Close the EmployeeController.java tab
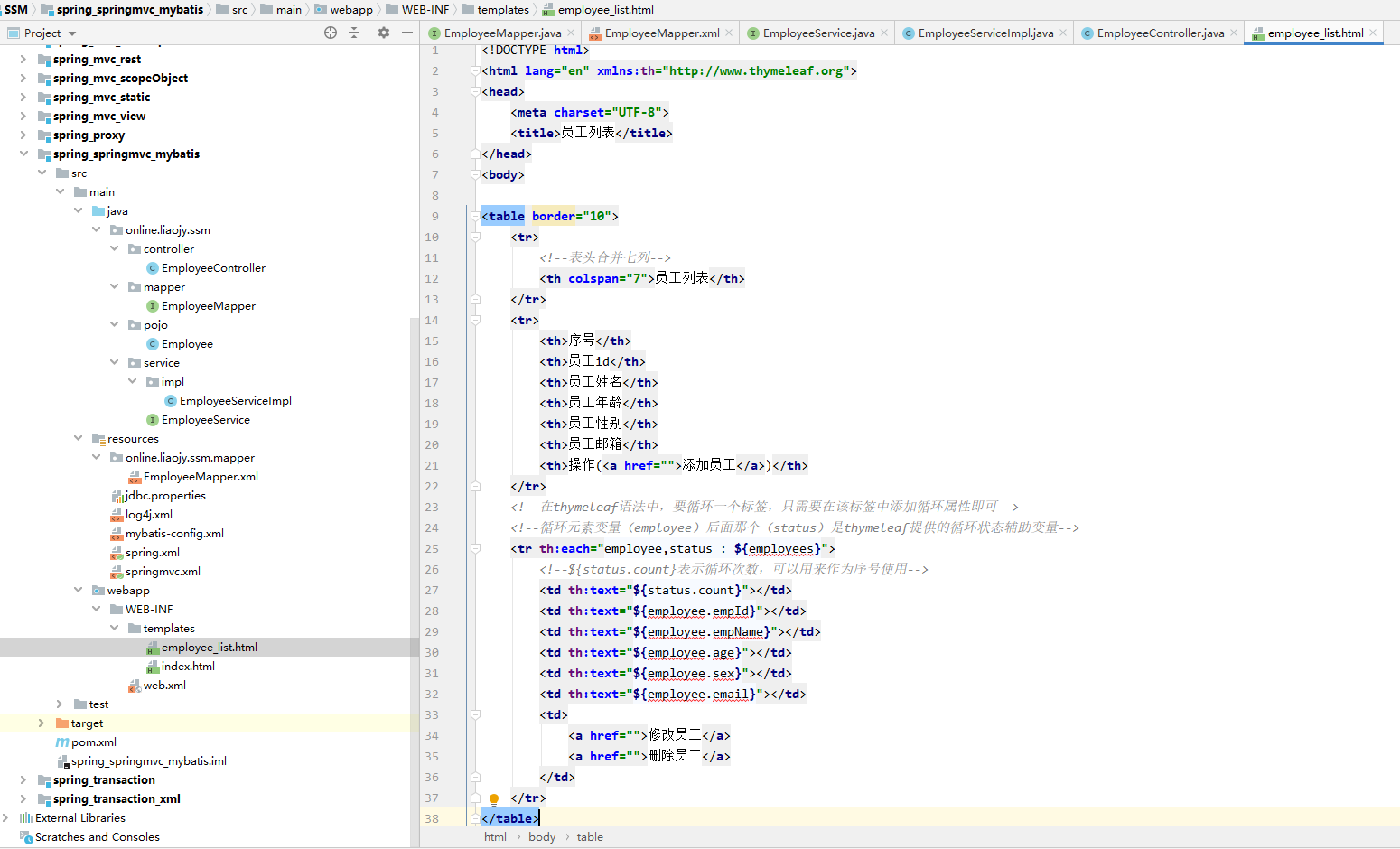 1234,33
